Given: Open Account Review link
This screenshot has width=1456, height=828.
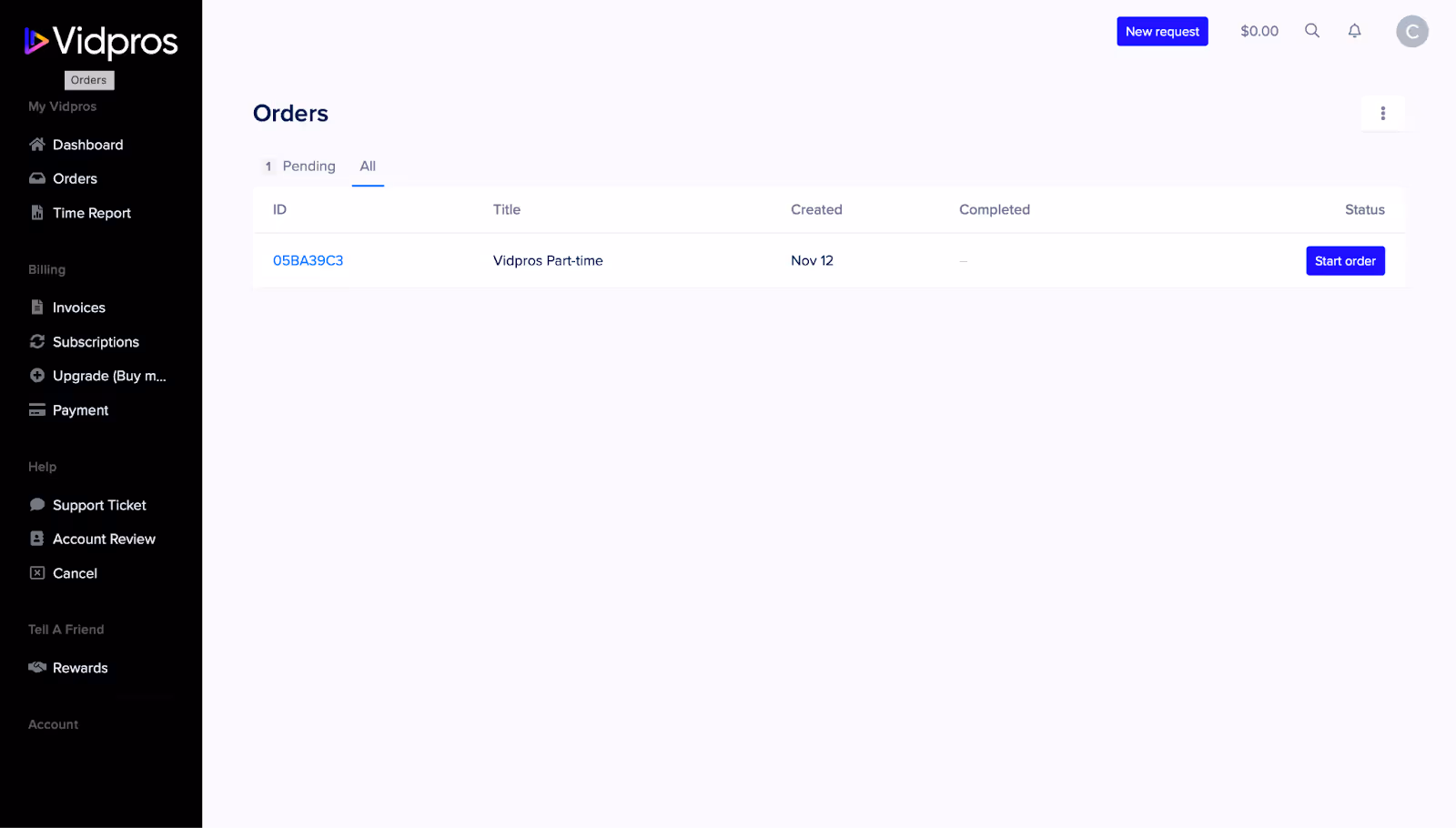Looking at the screenshot, I should tap(104, 539).
